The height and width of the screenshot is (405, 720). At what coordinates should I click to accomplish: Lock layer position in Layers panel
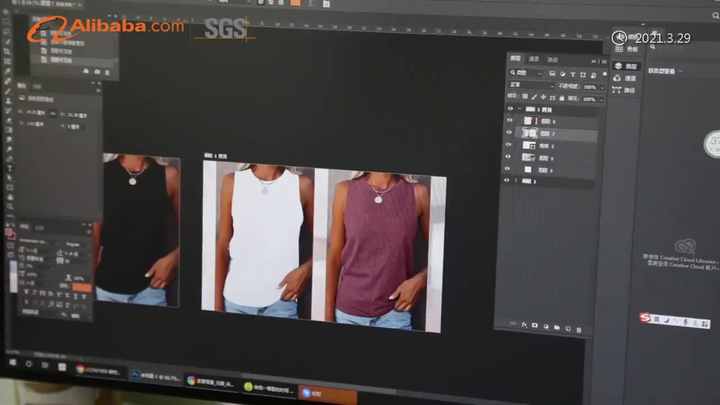pos(543,97)
